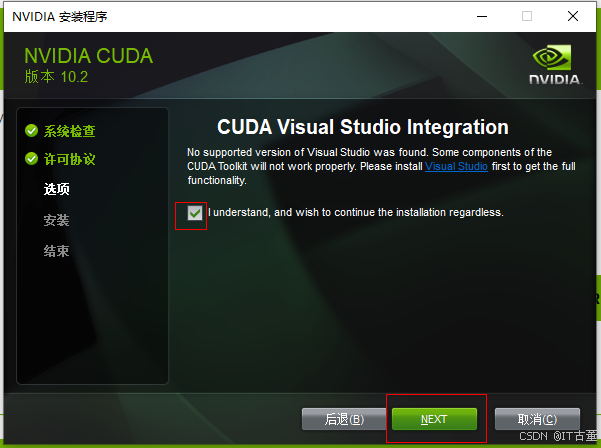The image size is (601, 448).
Task: Select the 系统检查 step in sidebar
Action: point(69,131)
